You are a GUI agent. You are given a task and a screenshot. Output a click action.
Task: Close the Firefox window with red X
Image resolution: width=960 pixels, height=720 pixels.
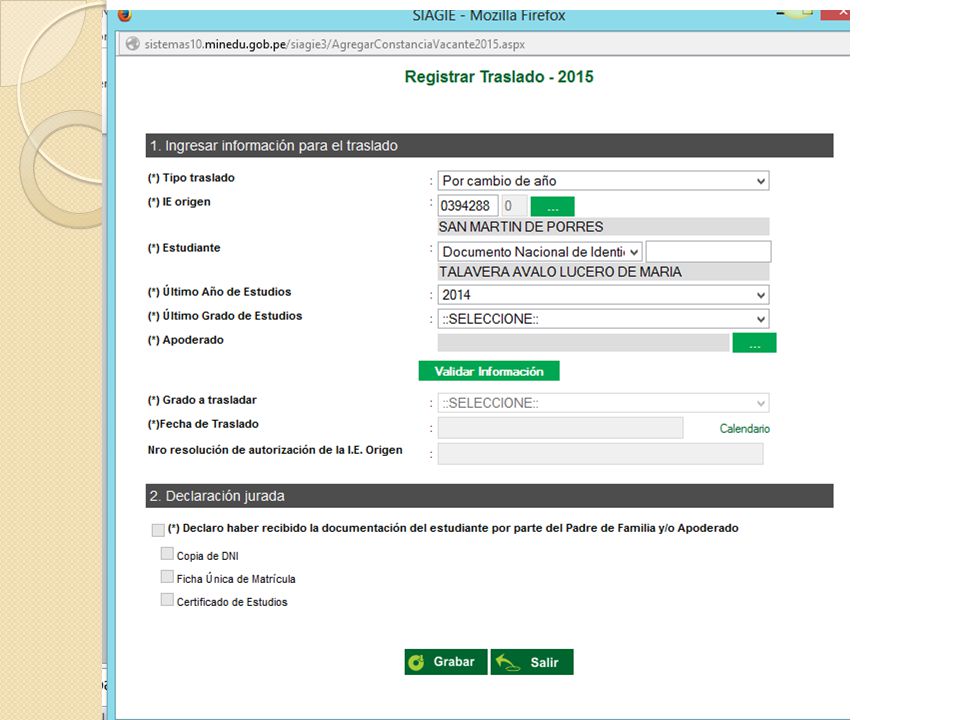click(837, 13)
